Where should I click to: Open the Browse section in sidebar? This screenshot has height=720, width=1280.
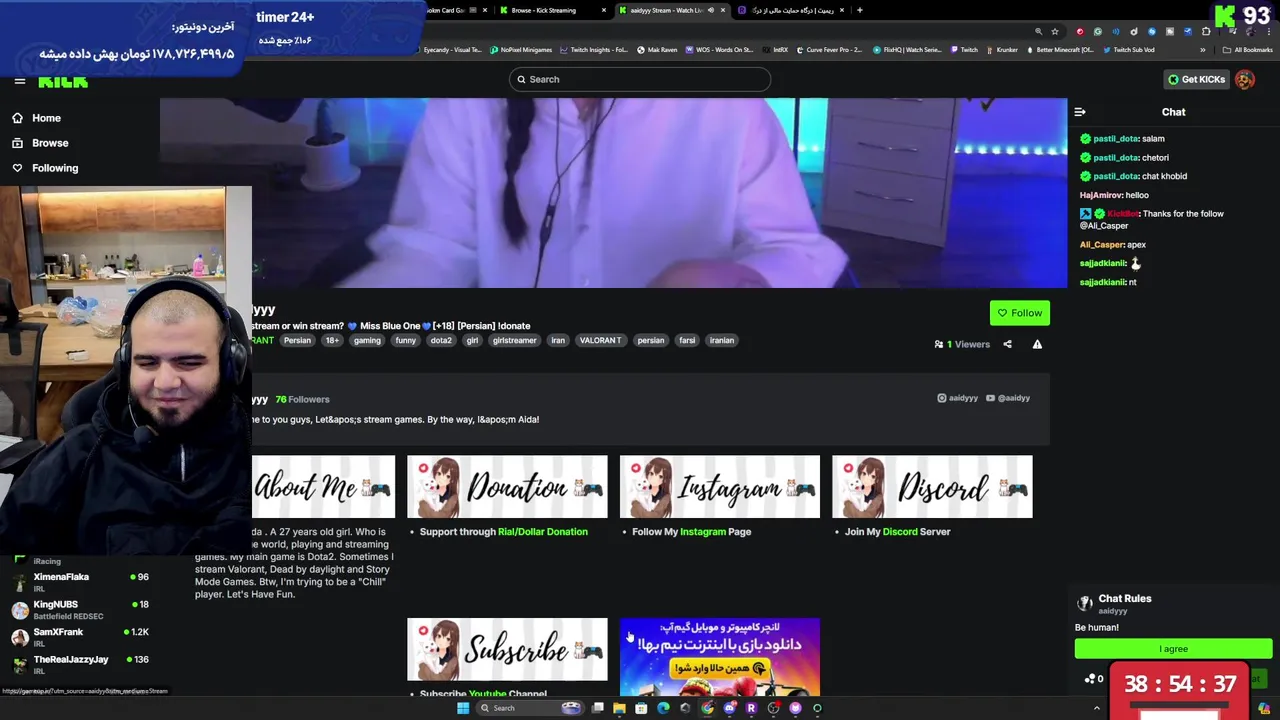point(40,143)
